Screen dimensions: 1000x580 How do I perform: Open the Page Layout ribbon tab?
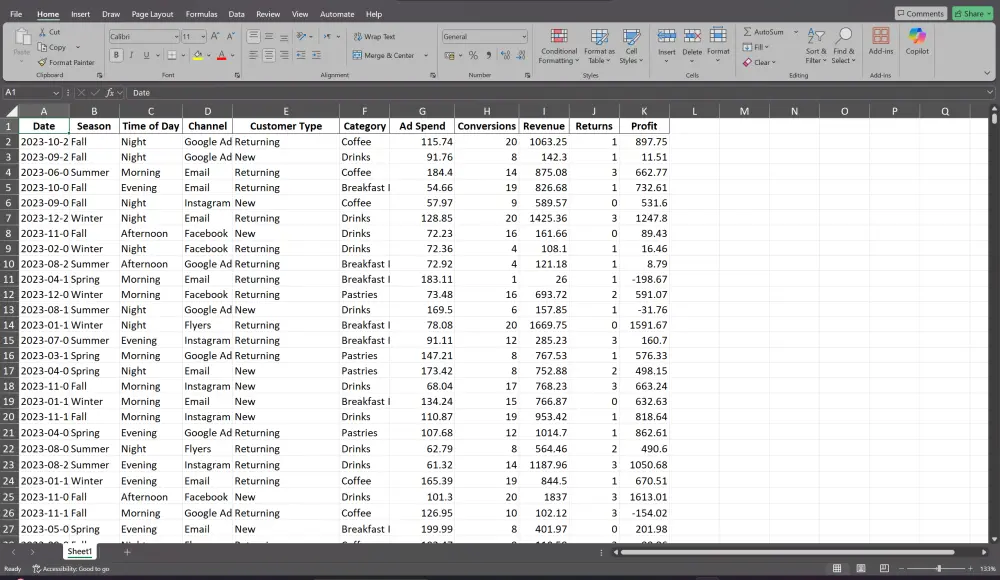[x=152, y=14]
